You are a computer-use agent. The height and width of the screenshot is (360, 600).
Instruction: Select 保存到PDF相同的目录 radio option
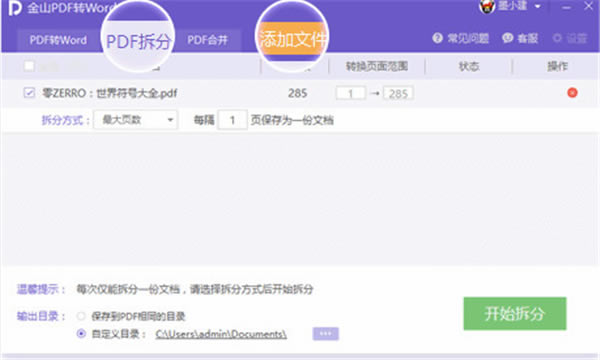(81, 316)
